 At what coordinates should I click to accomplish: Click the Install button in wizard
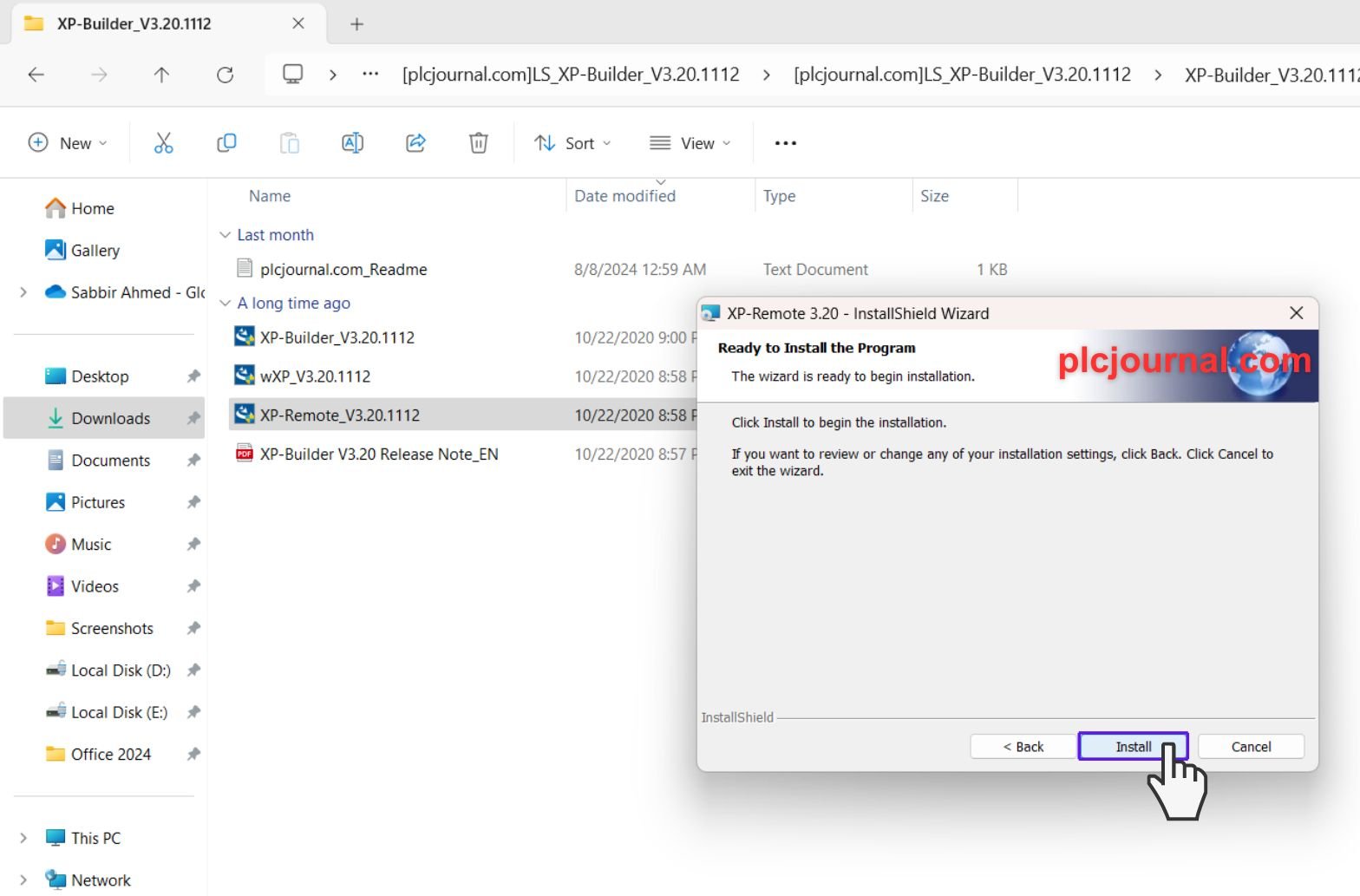pyautogui.click(x=1133, y=747)
